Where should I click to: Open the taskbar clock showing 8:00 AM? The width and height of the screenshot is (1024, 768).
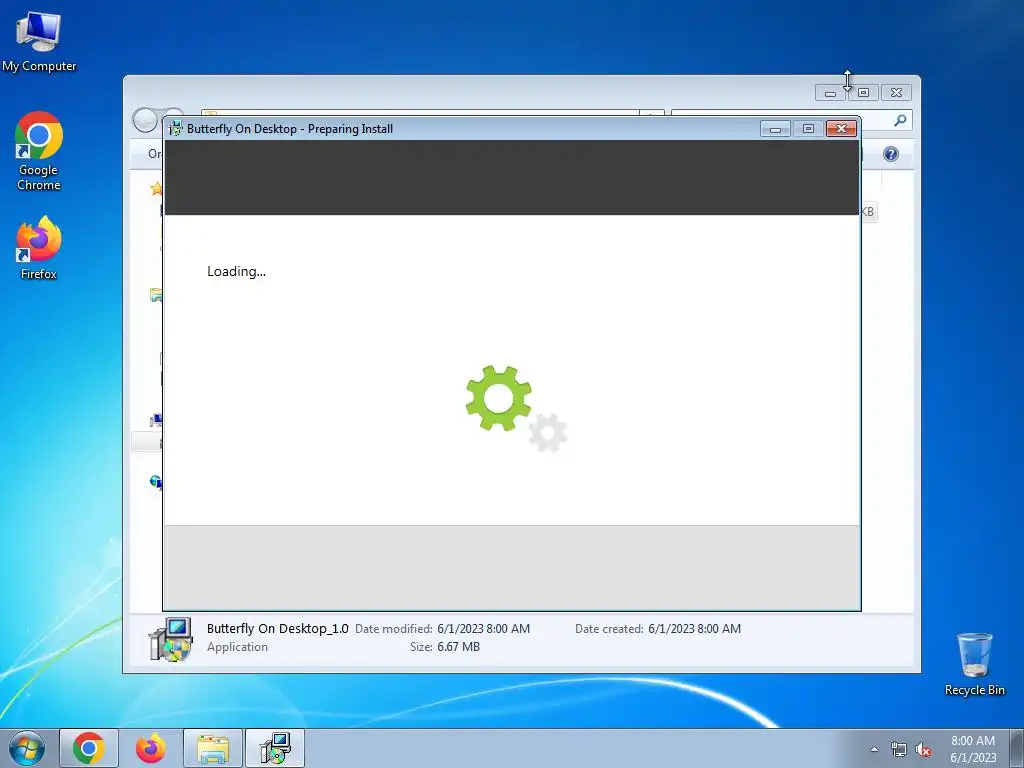click(x=972, y=748)
